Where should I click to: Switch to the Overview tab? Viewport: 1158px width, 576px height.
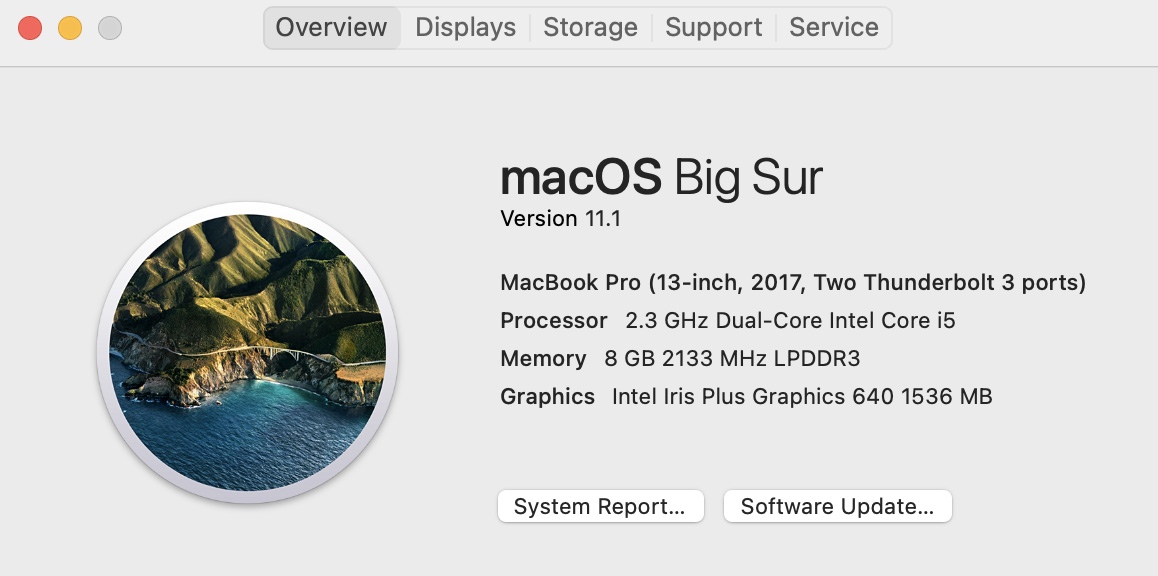(332, 28)
